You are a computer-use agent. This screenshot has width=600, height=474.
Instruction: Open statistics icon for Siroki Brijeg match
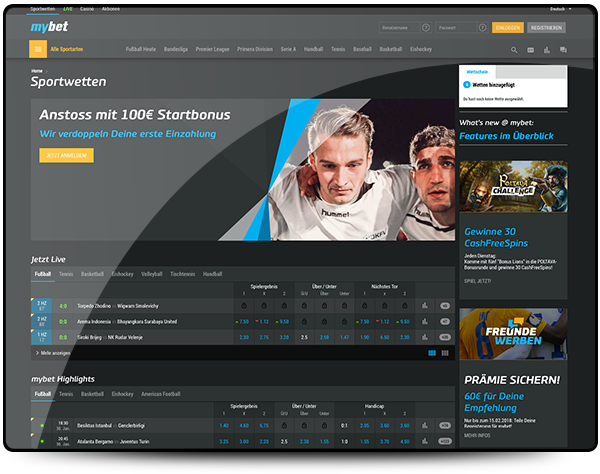point(425,337)
